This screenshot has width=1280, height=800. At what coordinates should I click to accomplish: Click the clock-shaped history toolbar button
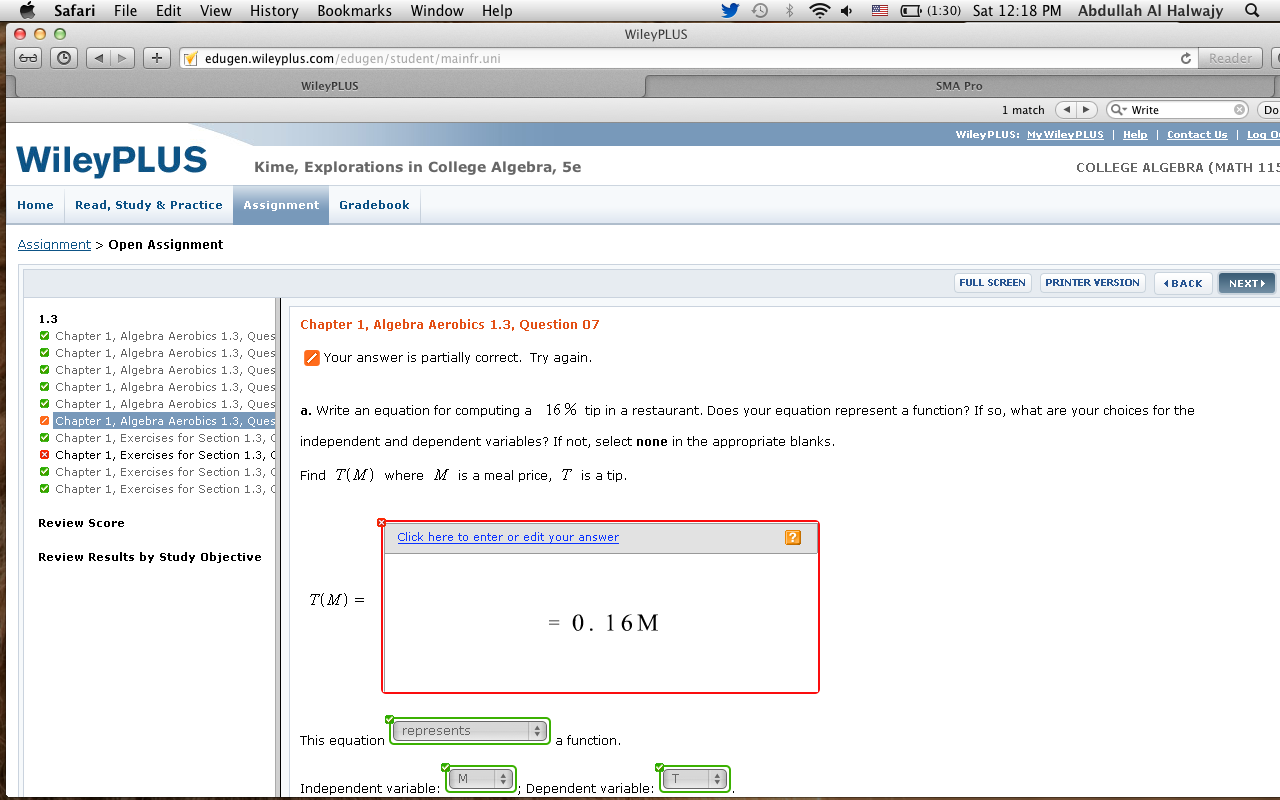[63, 58]
